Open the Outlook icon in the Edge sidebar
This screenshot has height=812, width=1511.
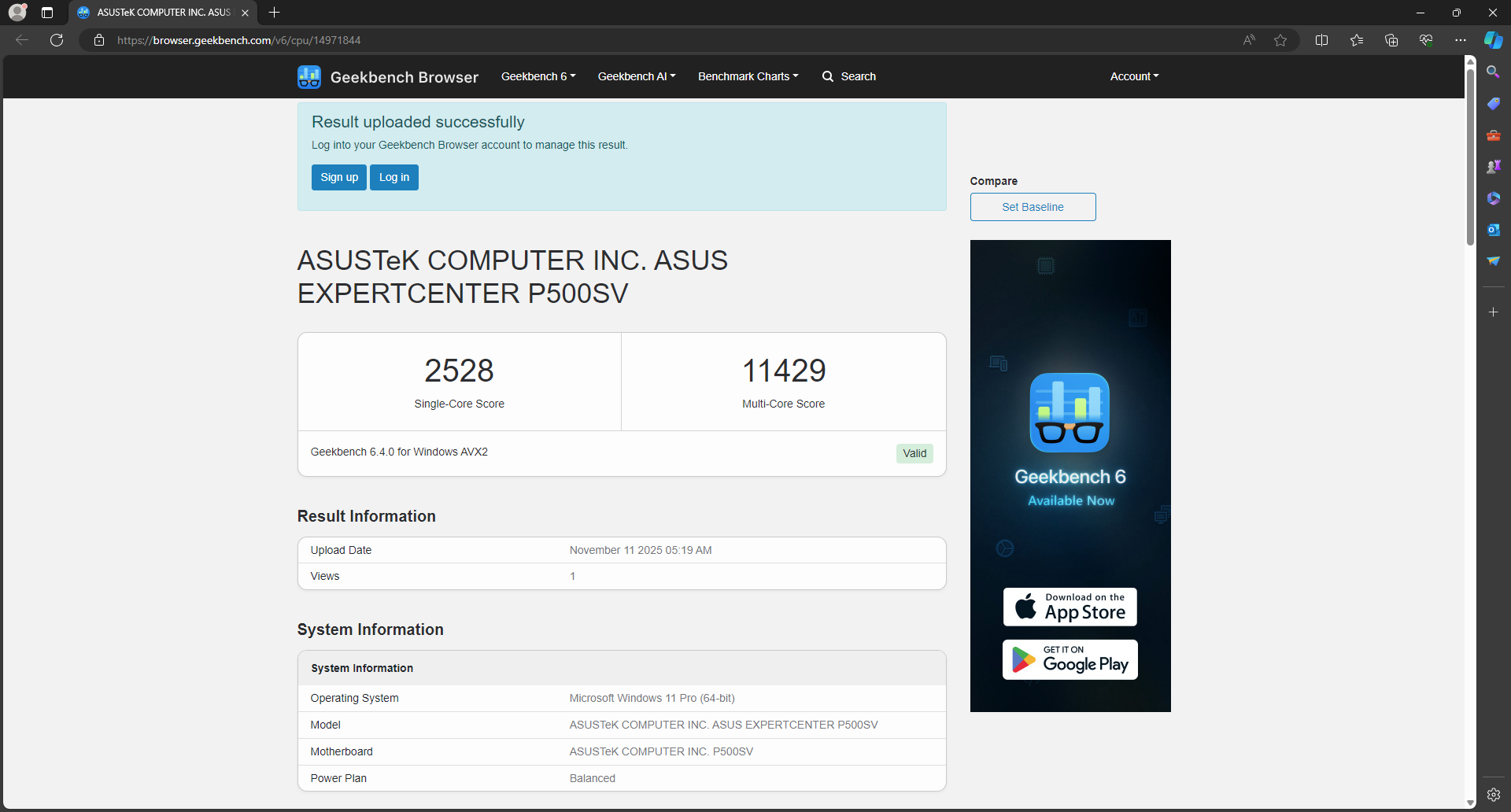pyautogui.click(x=1493, y=230)
